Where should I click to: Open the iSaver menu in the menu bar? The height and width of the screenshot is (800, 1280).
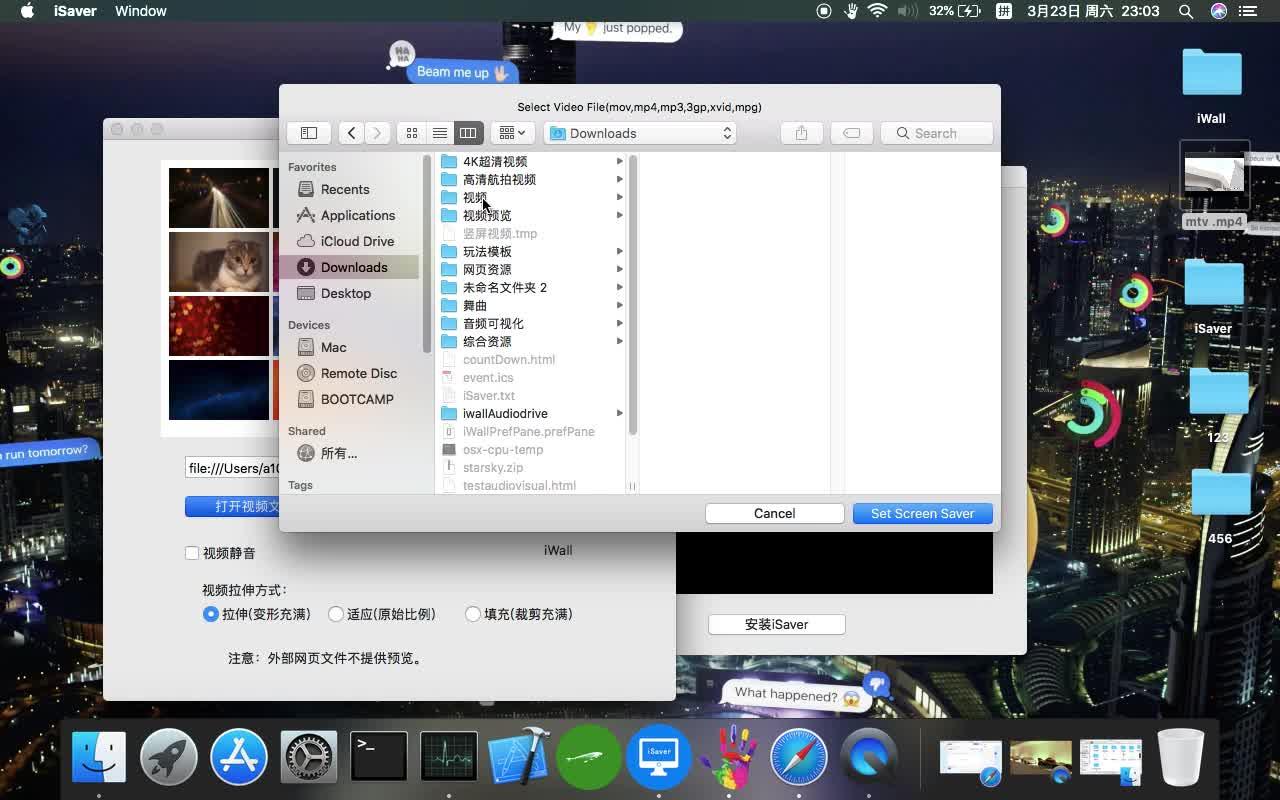76,11
